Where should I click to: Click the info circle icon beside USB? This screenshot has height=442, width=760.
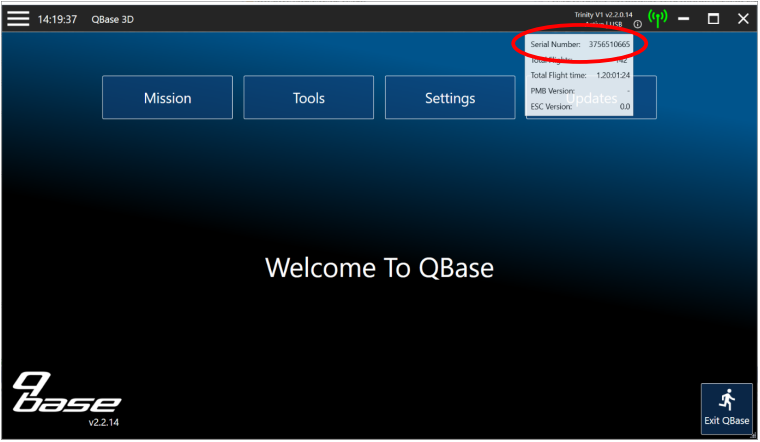[x=638, y=24]
